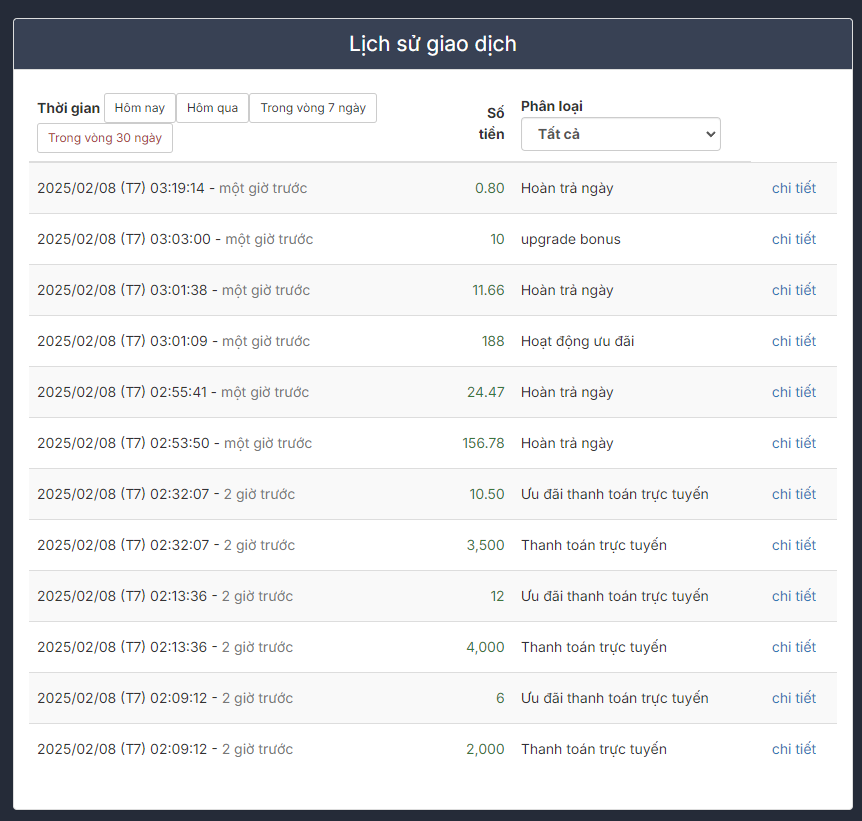
Task: Open chi tiết for 10.50 Ưu đãi row
Action: click(x=793, y=494)
